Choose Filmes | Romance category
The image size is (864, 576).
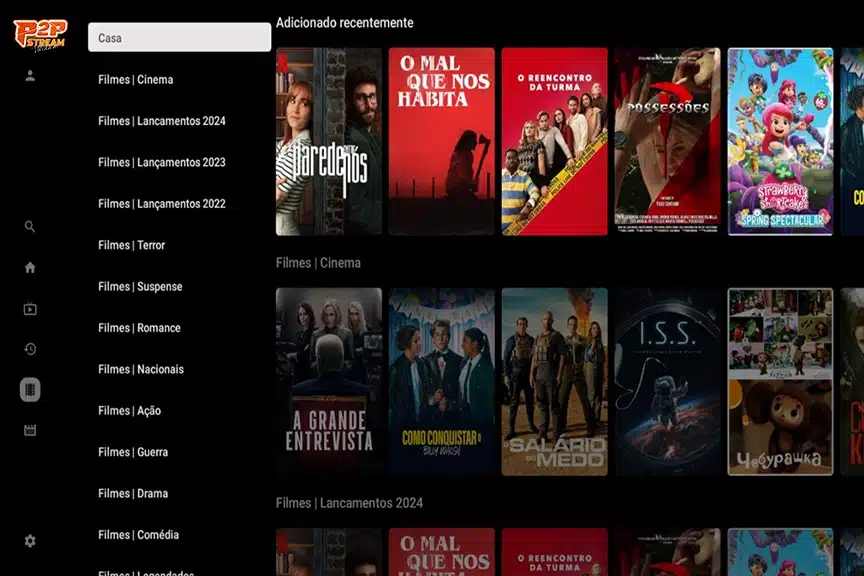click(139, 327)
